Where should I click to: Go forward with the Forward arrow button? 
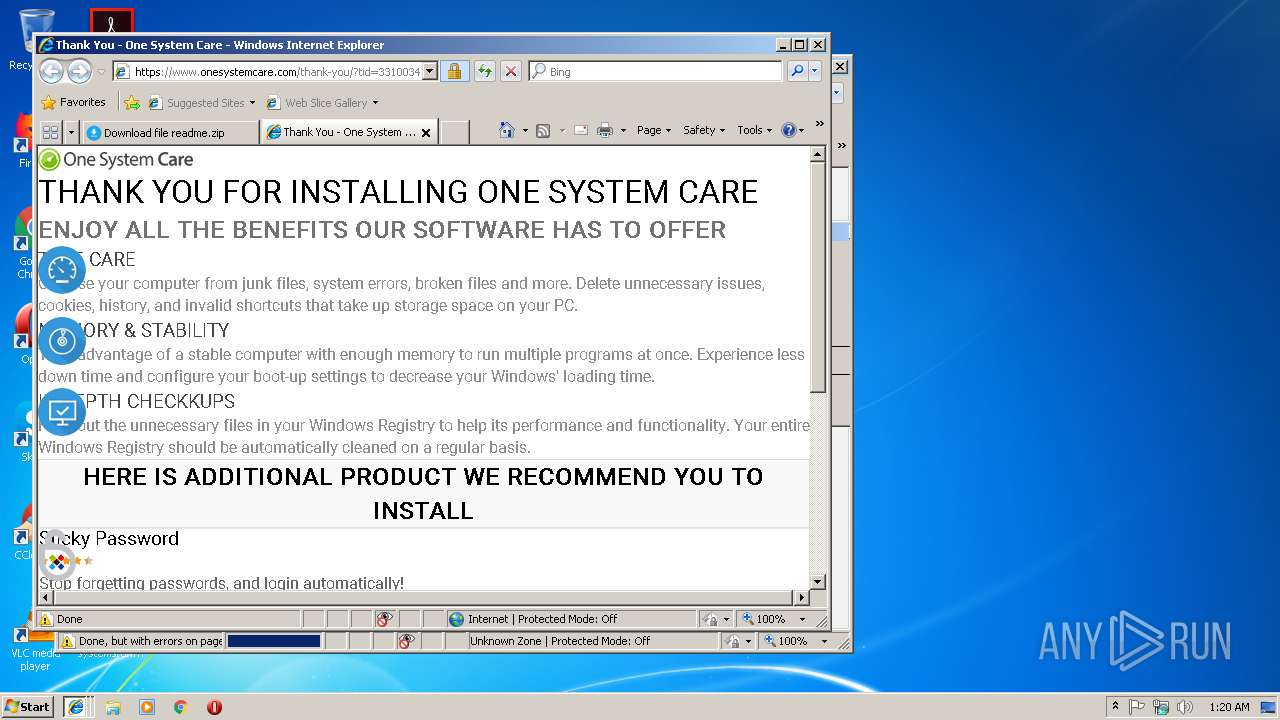[79, 71]
